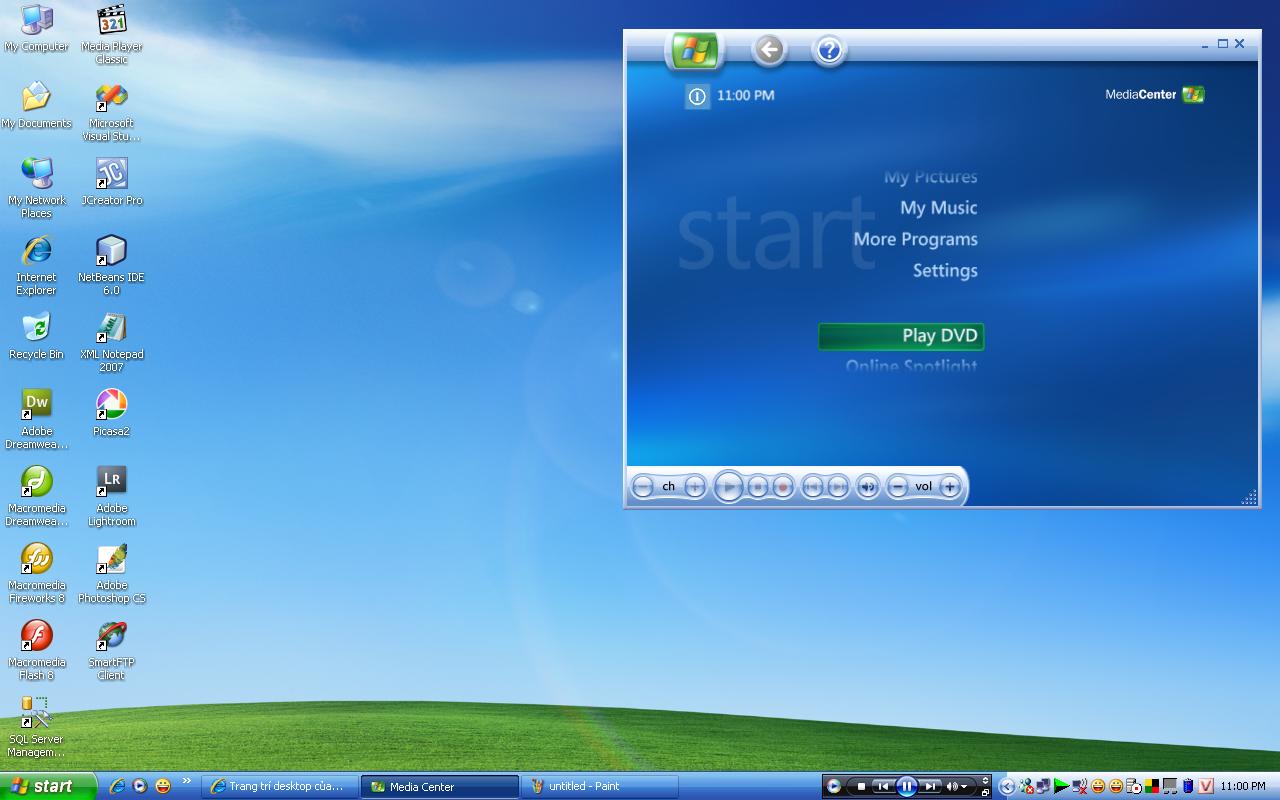Stop playback in taskbar media toolbar
The width and height of the screenshot is (1280, 800).
[x=861, y=786]
